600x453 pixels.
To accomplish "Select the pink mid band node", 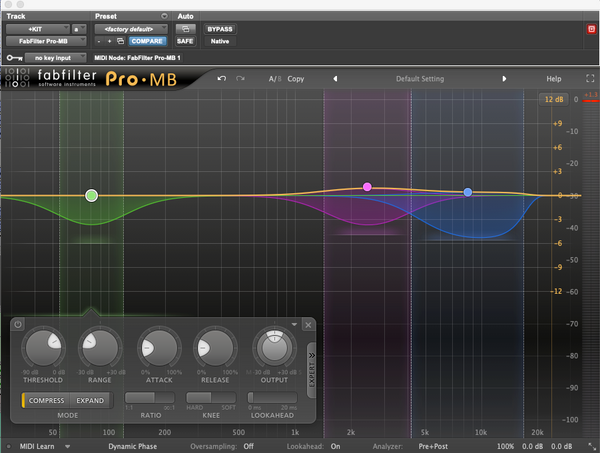I will 367,187.
